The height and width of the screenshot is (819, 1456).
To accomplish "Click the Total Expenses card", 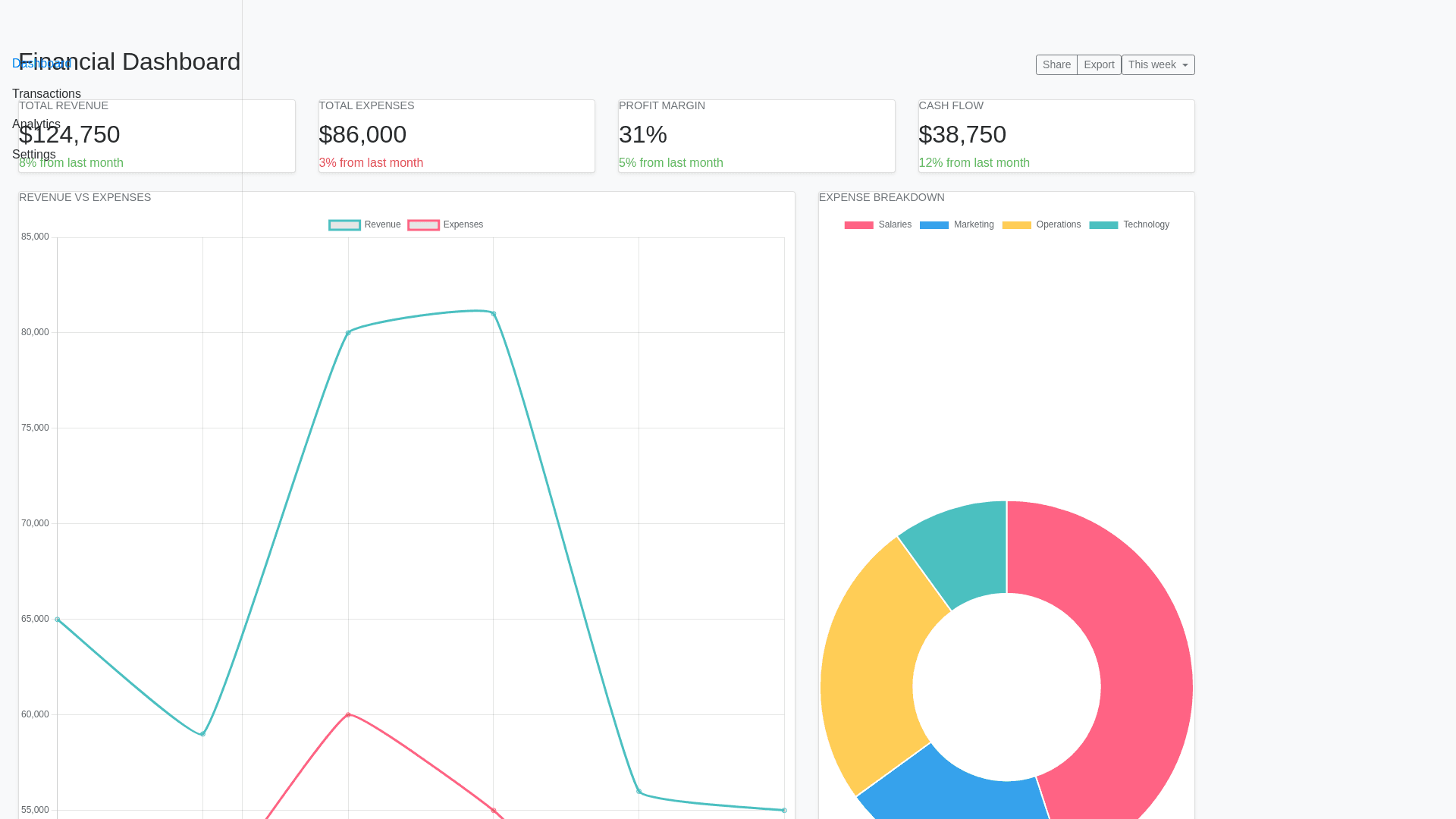I will tap(457, 136).
